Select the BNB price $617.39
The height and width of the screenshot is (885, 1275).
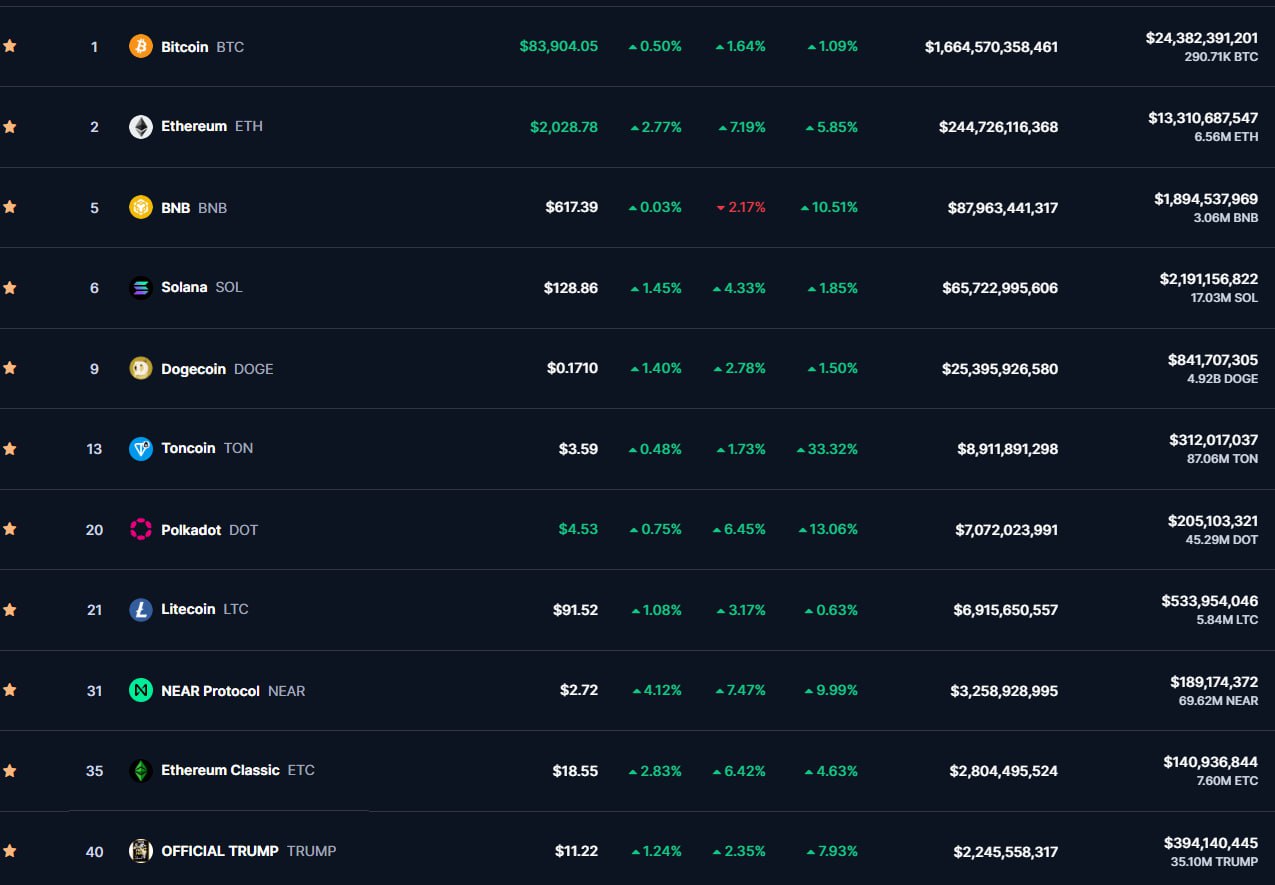[572, 207]
